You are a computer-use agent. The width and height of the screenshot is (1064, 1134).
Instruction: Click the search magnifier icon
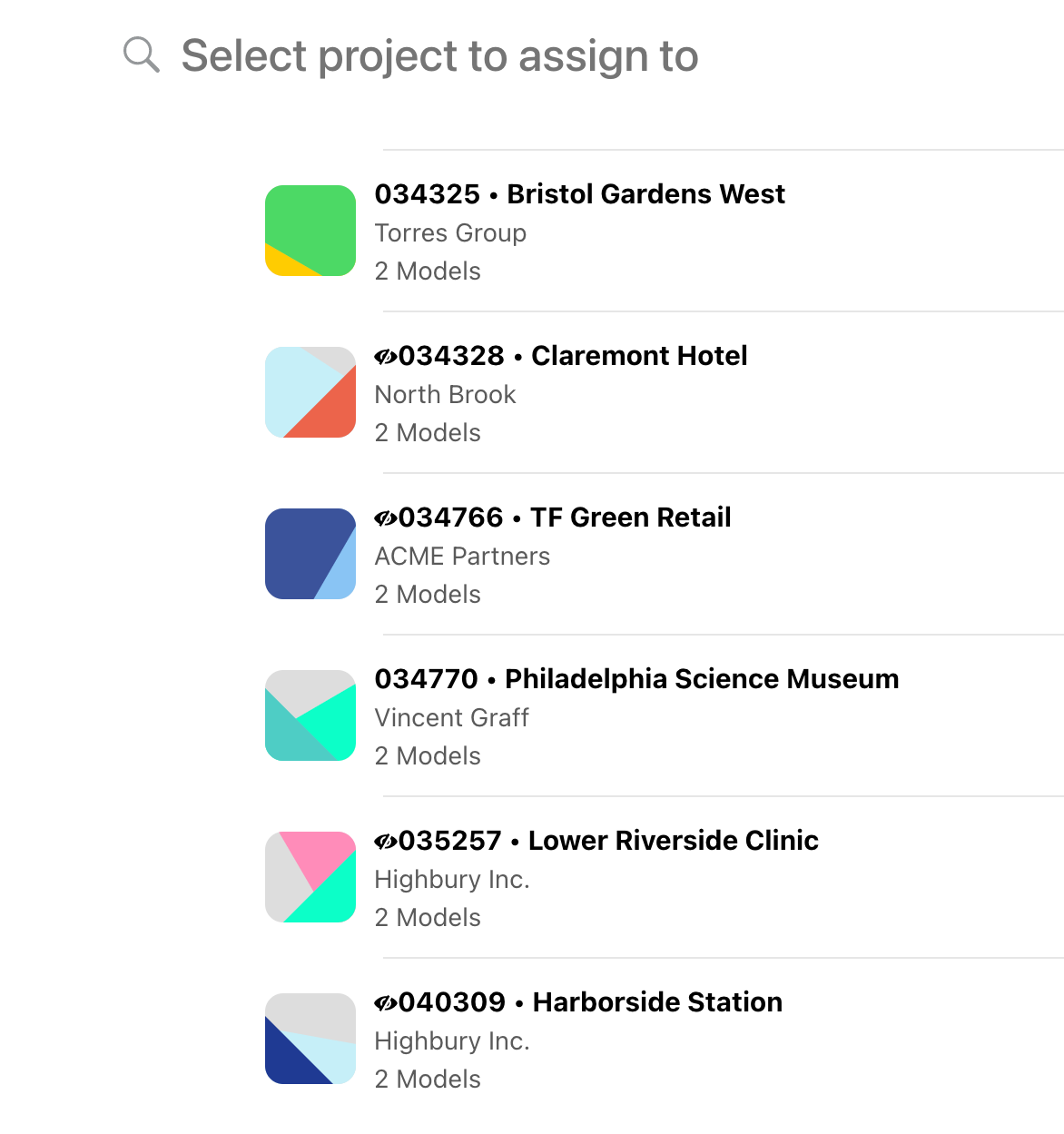point(142,55)
